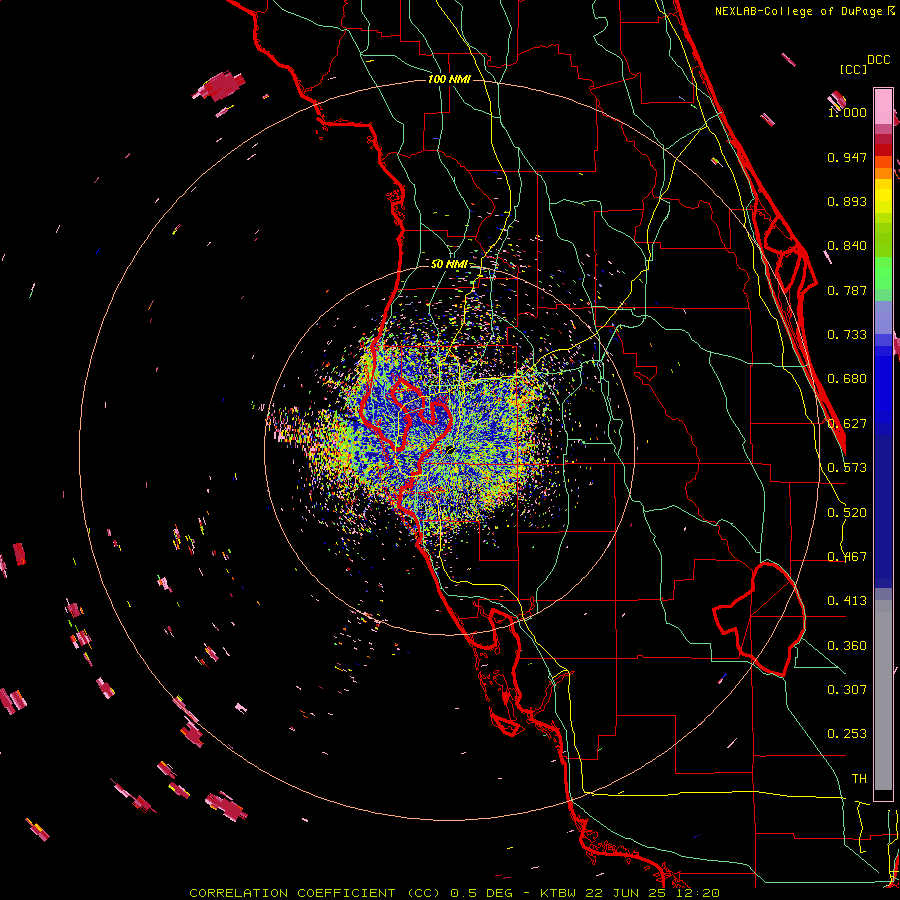Screen dimensions: 900x900
Task: Click the 0.947 scale value
Action: click(847, 157)
